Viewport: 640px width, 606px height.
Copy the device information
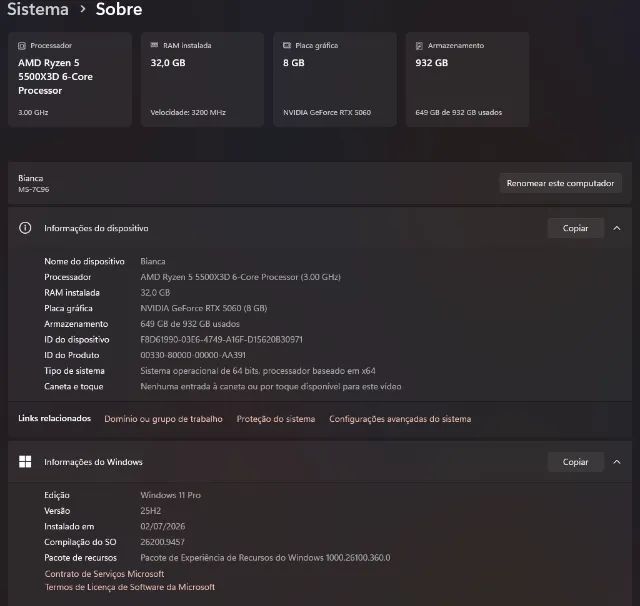[x=576, y=228]
